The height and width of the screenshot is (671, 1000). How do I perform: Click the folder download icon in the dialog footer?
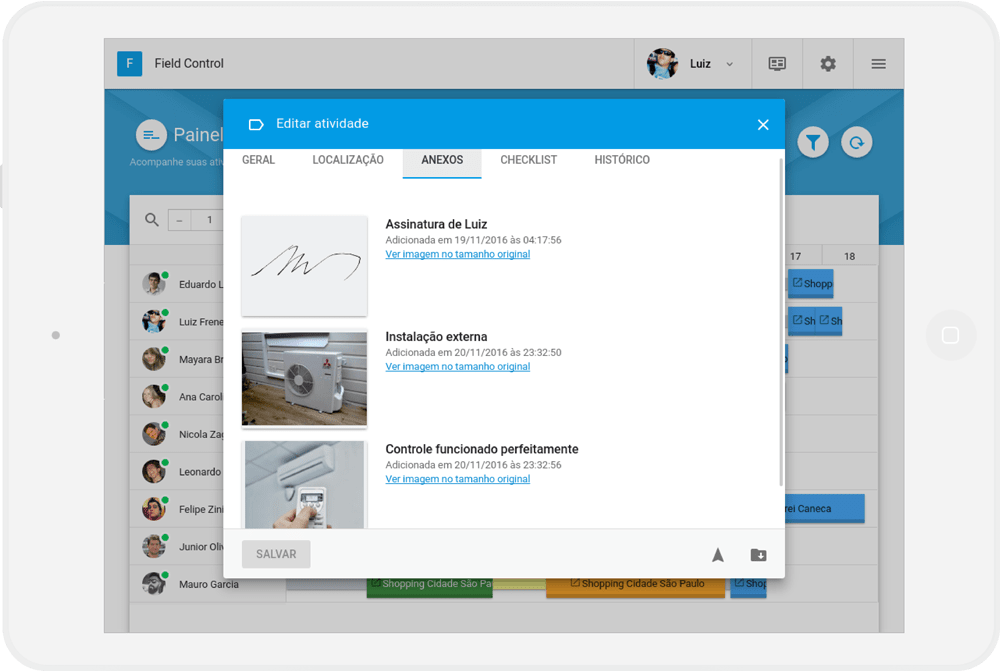coord(757,554)
